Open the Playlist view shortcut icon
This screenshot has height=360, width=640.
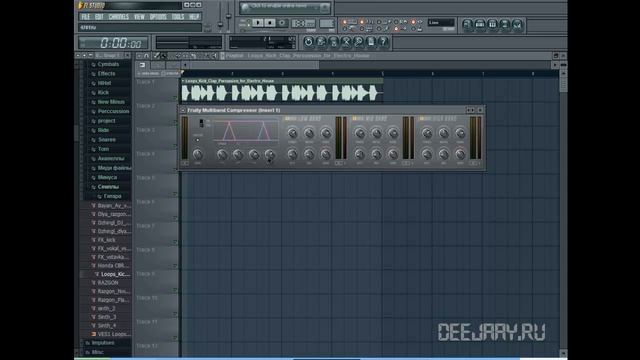(467, 25)
